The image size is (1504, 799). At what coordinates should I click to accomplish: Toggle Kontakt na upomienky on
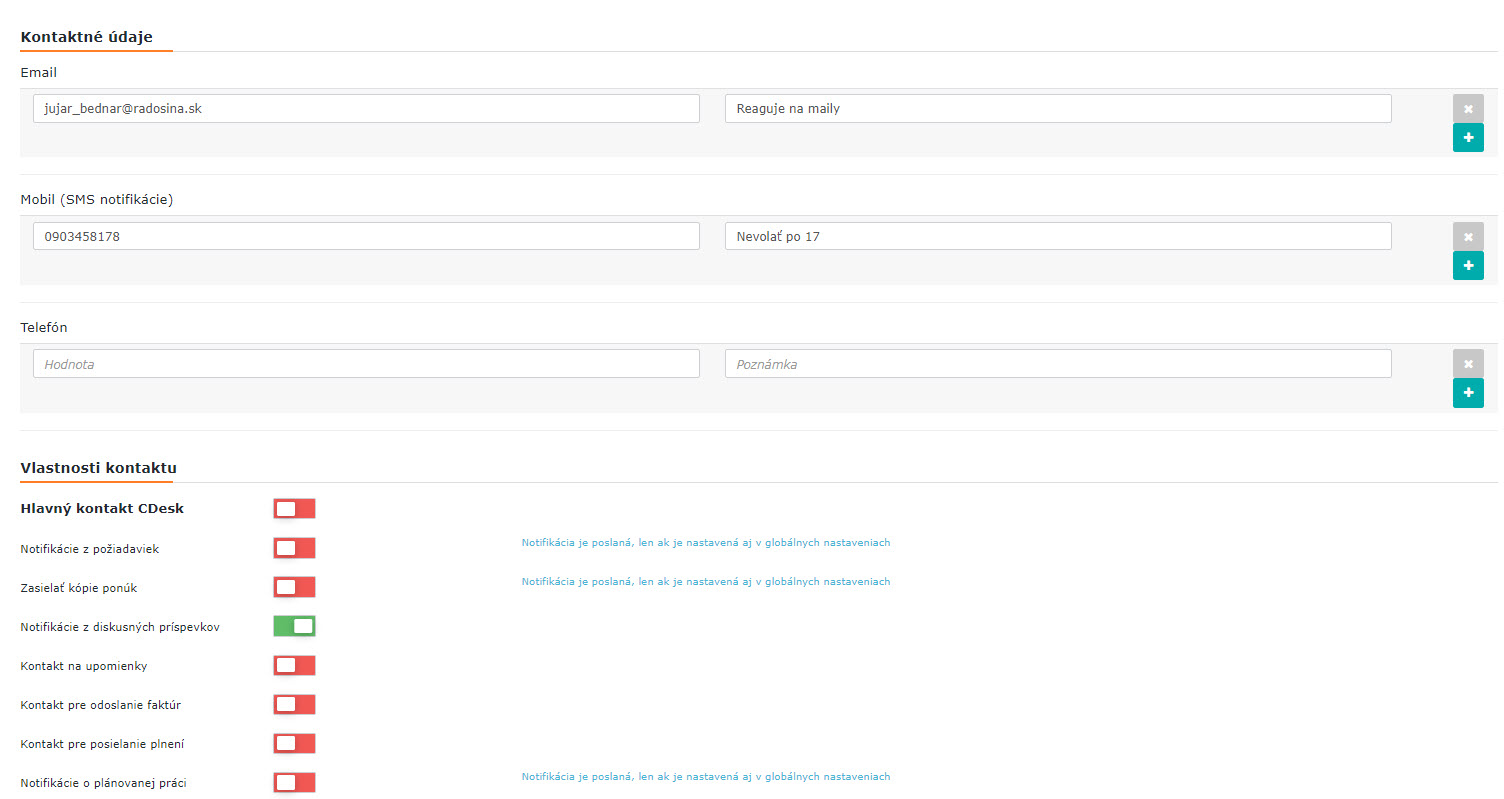tap(294, 665)
